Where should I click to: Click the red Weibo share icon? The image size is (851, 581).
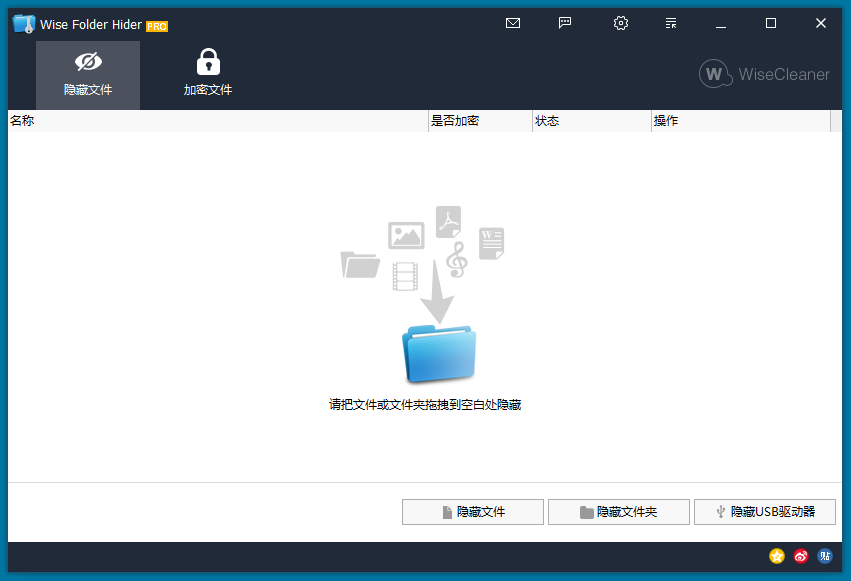[801, 556]
